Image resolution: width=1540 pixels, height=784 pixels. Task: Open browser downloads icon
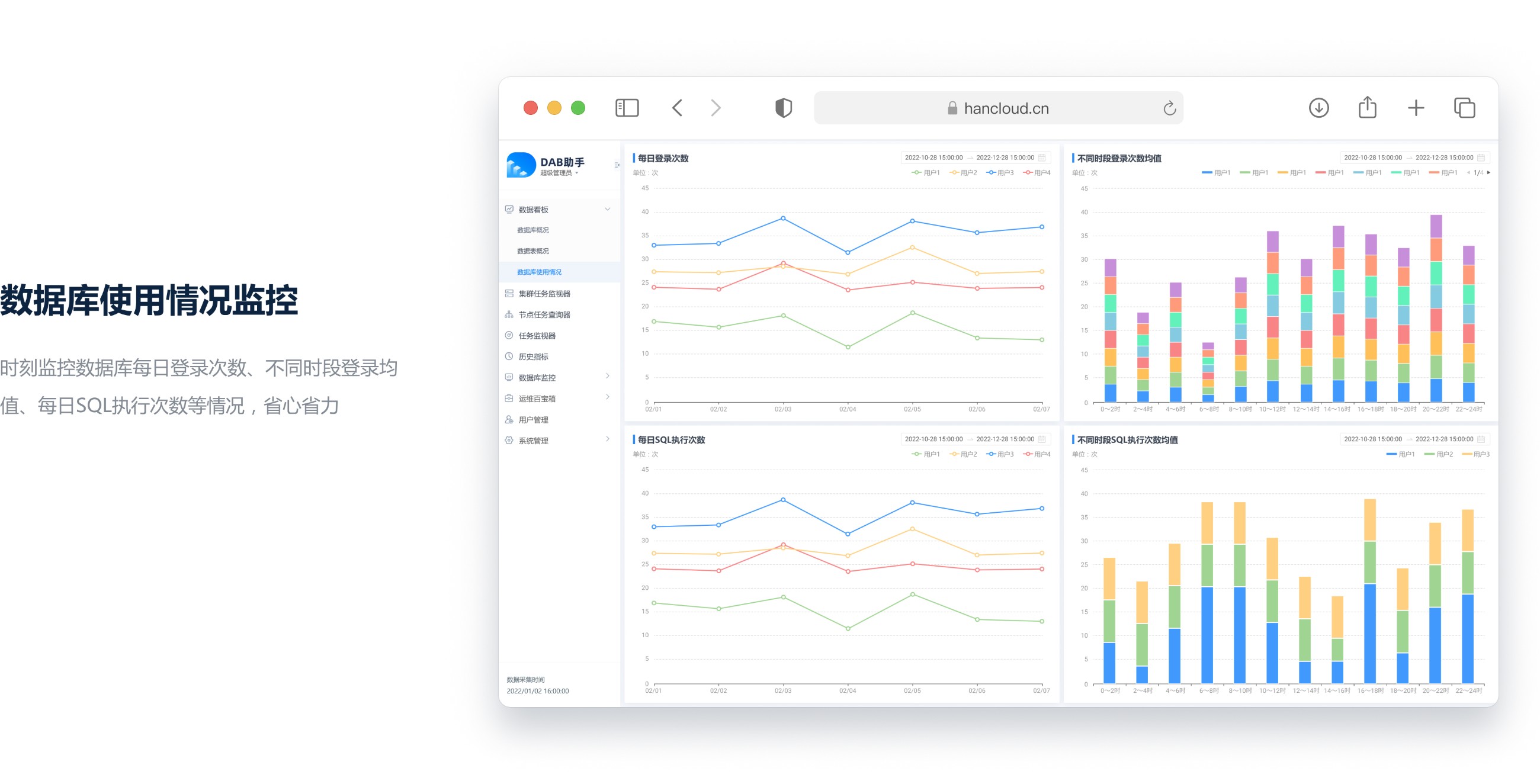point(1318,108)
